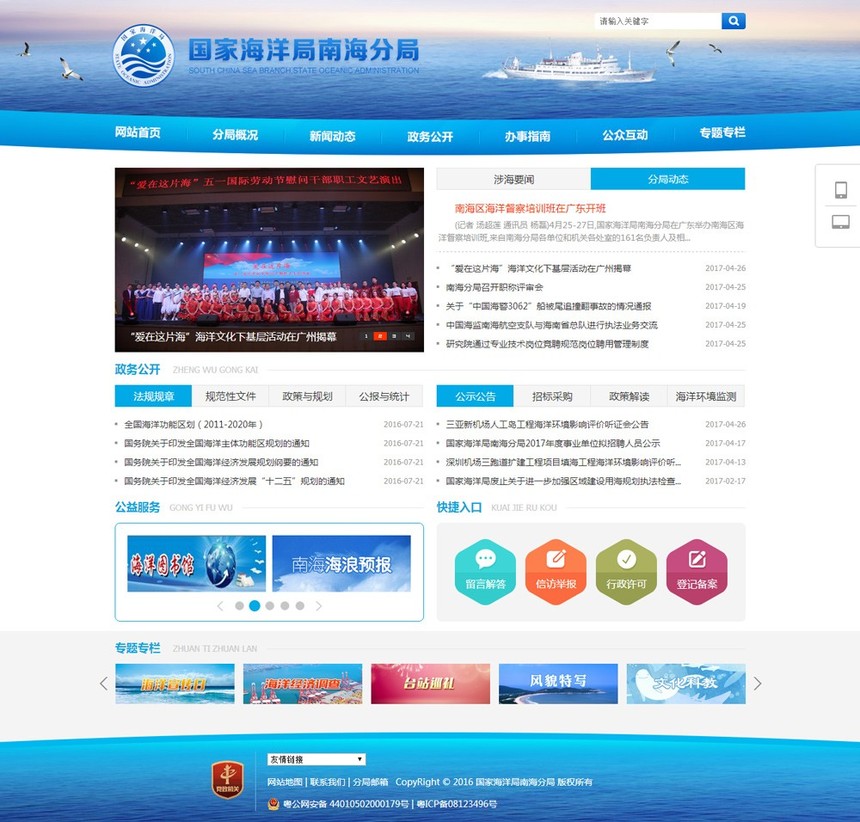Open the 行政许可 hexagon icon
The width and height of the screenshot is (860, 822).
tap(626, 572)
